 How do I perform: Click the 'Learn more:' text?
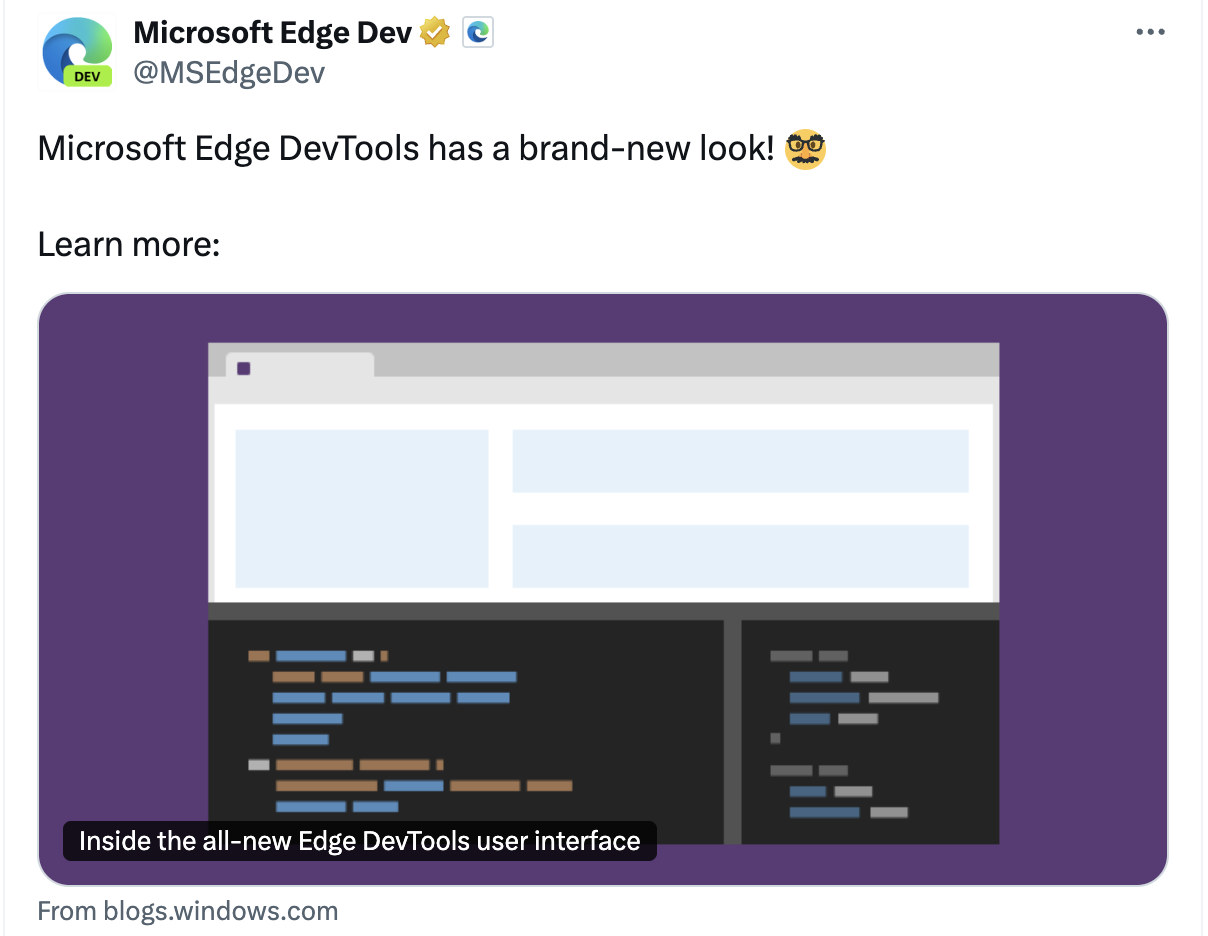coord(129,244)
